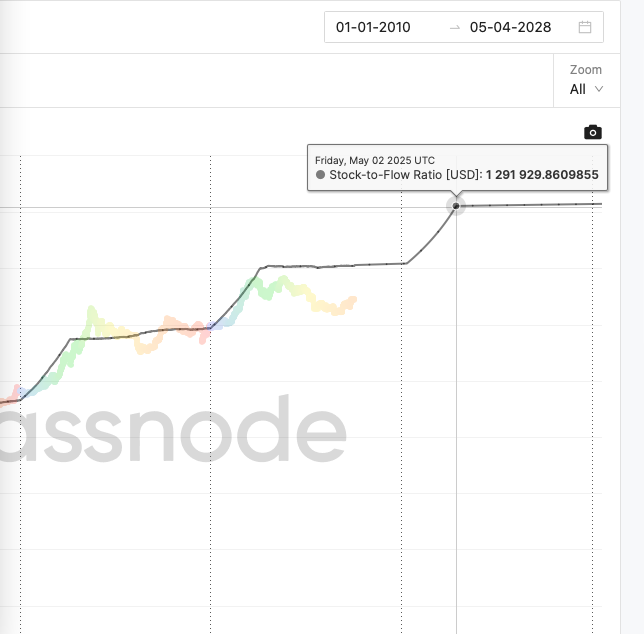Screen dimensions: 644x634
Task: Click the Friday, May 02 2025 UTC tooltip date
Action: [x=375, y=160]
